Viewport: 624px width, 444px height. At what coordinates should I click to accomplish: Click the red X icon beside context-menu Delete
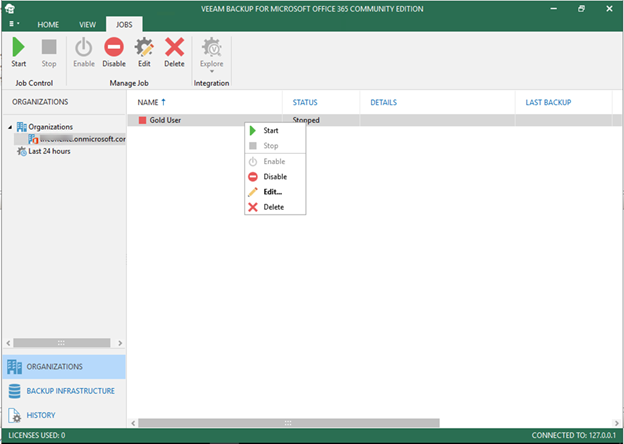click(253, 207)
